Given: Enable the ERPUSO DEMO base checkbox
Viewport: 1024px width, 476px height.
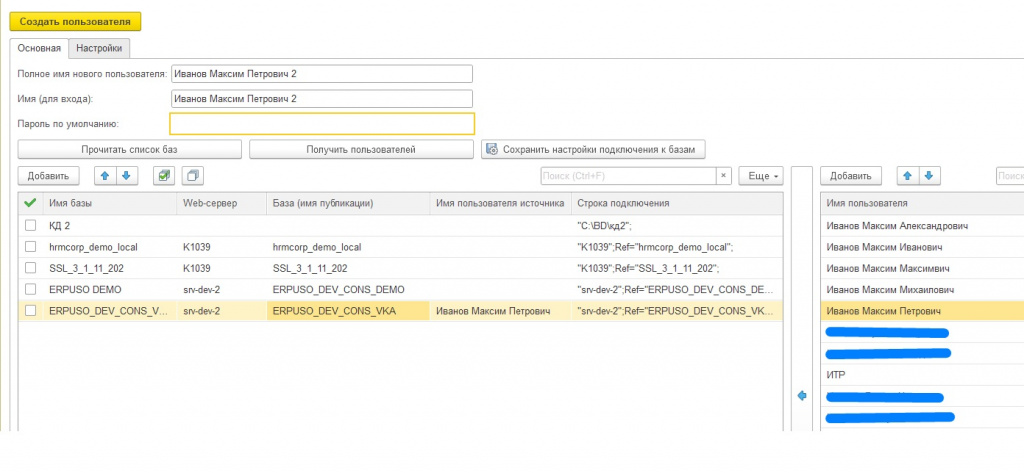Looking at the screenshot, I should coord(30,289).
